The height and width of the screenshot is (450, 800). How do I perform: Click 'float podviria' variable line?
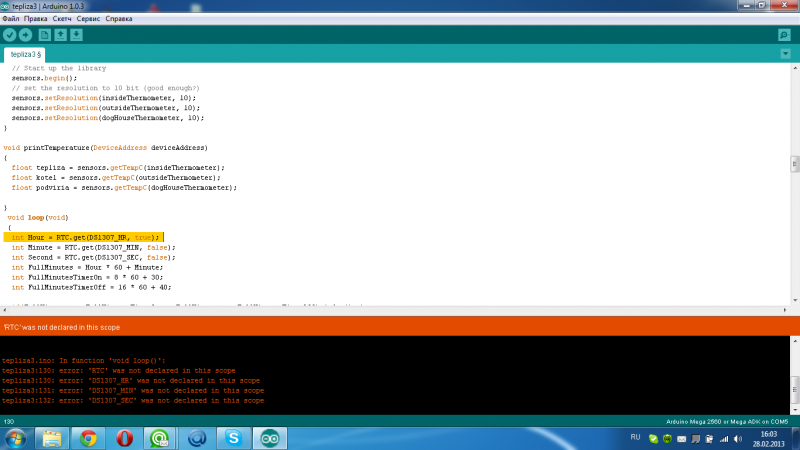[124, 187]
